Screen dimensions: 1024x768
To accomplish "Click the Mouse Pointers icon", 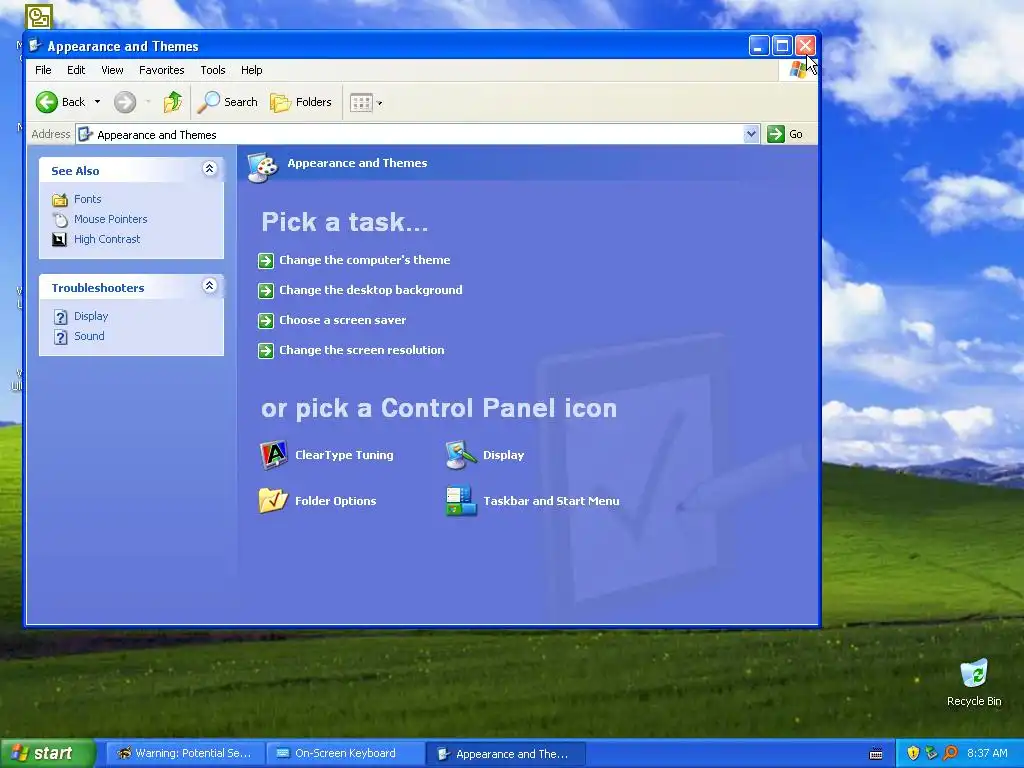I will click(x=59, y=219).
